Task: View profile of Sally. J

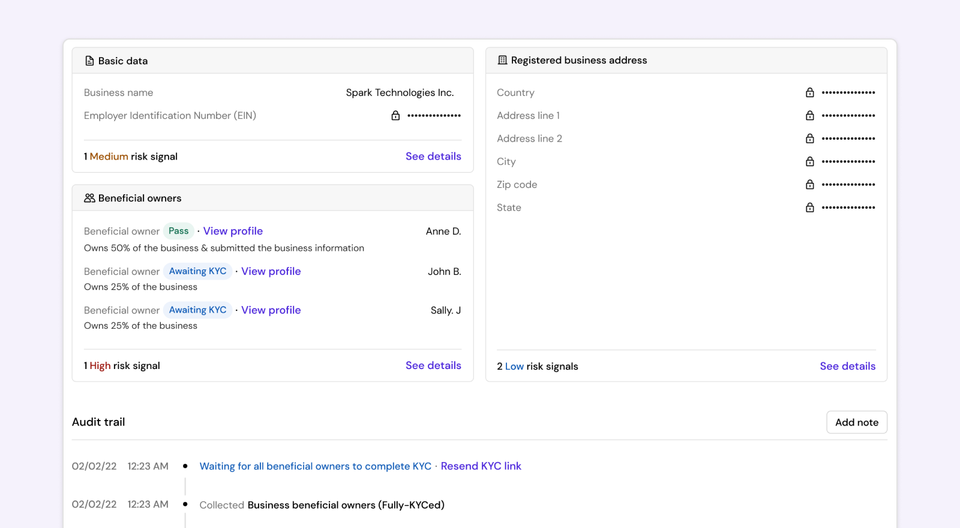Action: [x=271, y=310]
